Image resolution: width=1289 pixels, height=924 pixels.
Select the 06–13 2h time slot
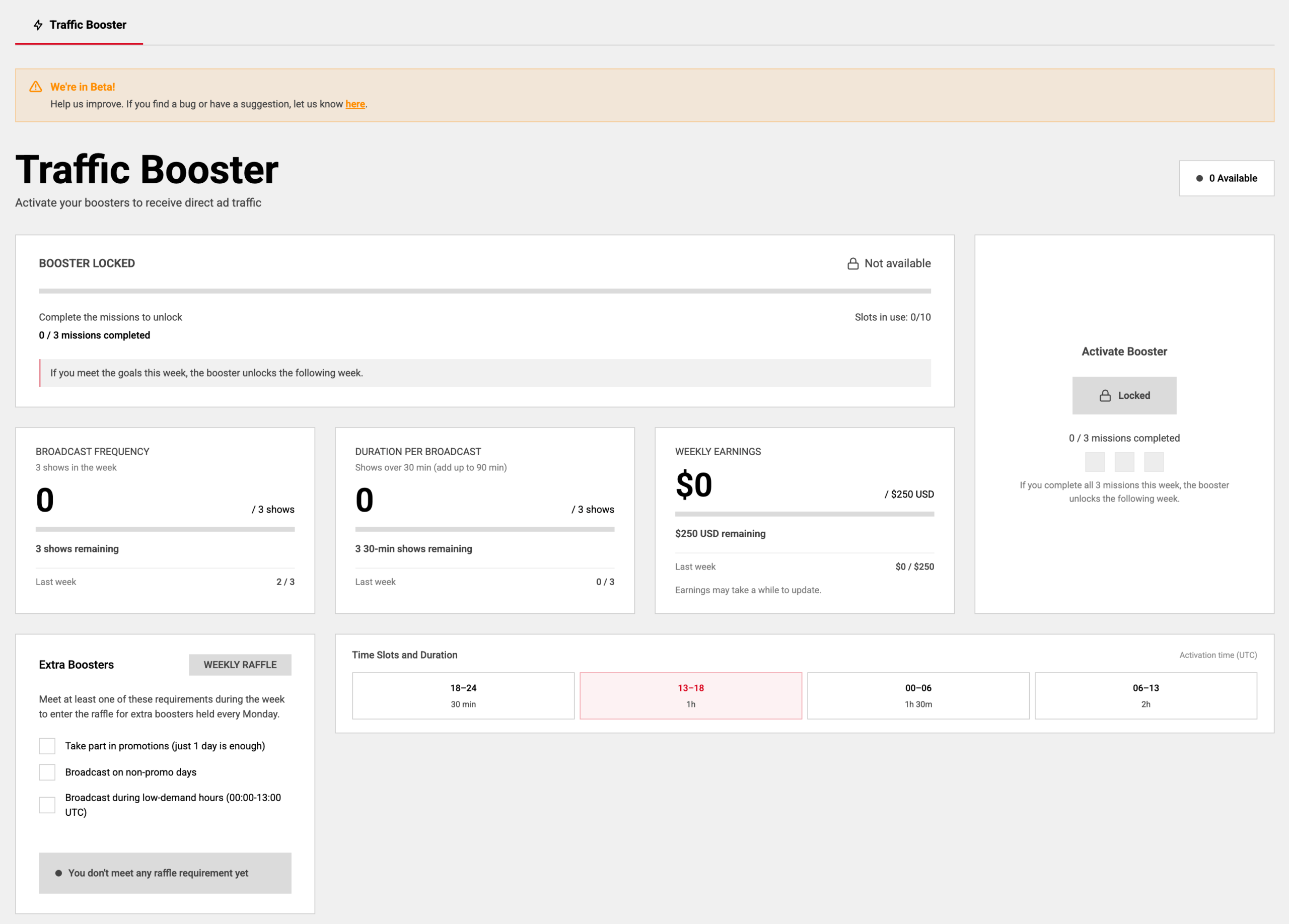click(x=1146, y=696)
